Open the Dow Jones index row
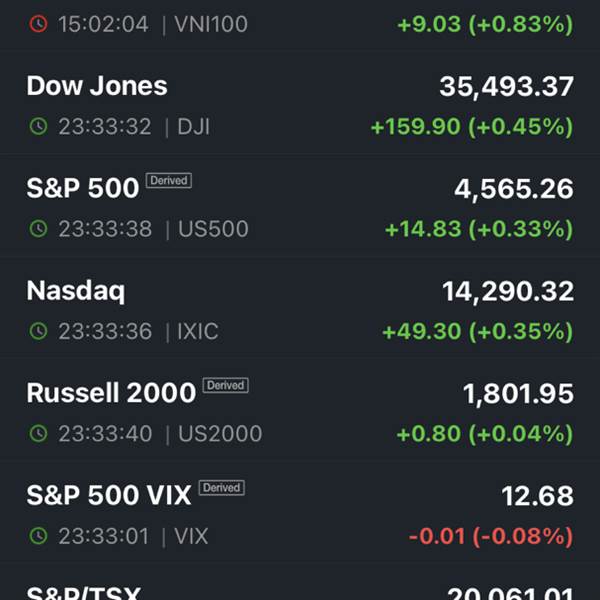The height and width of the screenshot is (600, 600). point(300,104)
